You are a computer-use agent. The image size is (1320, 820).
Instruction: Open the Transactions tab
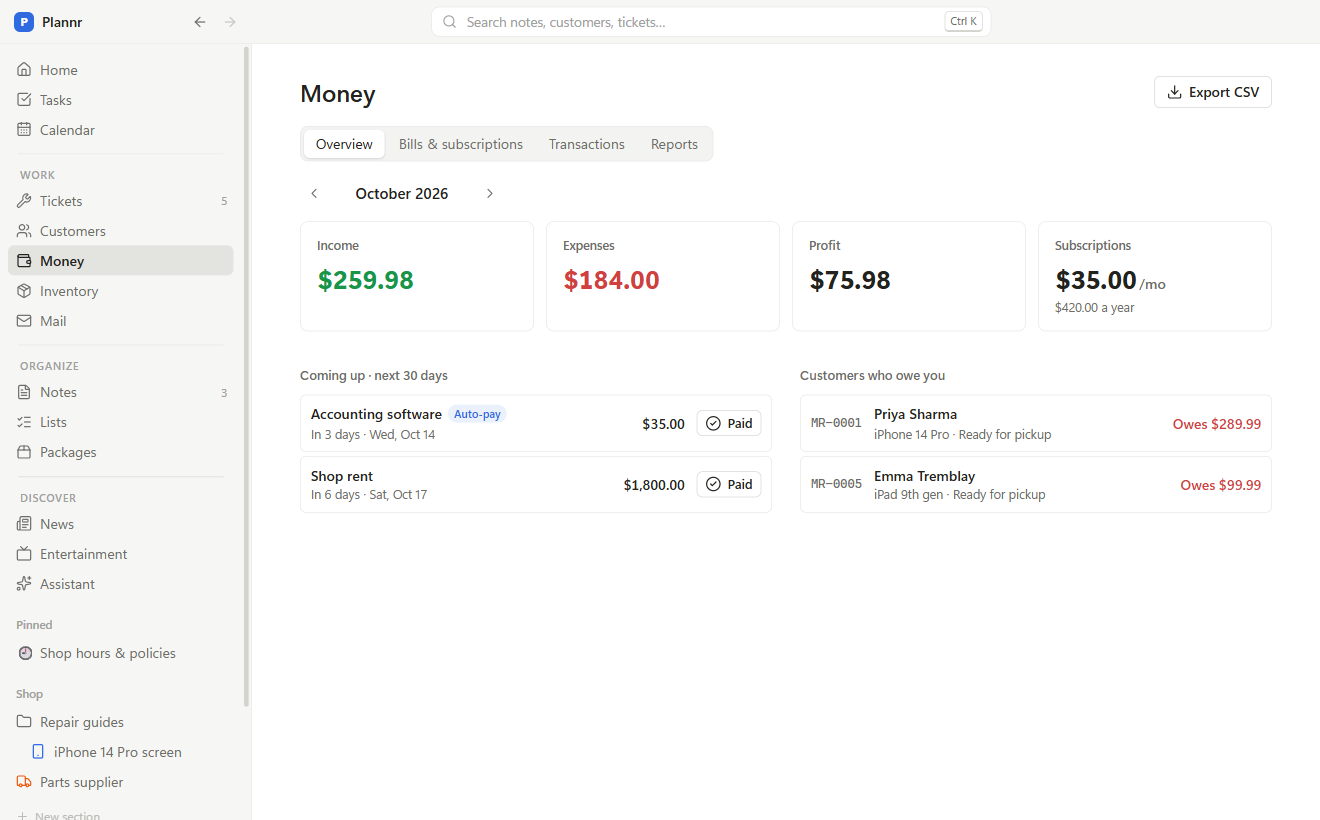click(x=587, y=144)
